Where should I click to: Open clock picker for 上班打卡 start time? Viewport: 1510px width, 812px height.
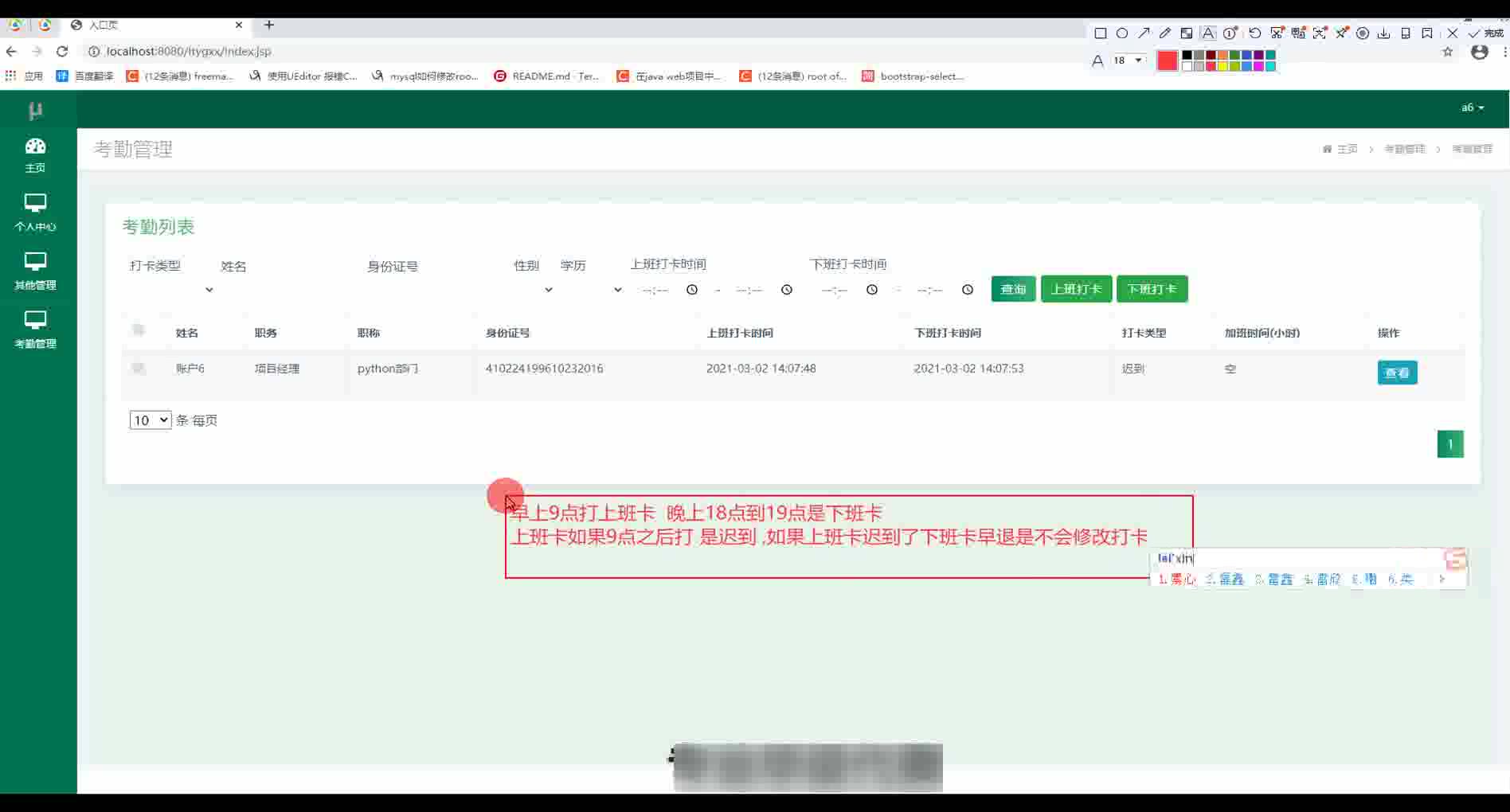coord(692,290)
